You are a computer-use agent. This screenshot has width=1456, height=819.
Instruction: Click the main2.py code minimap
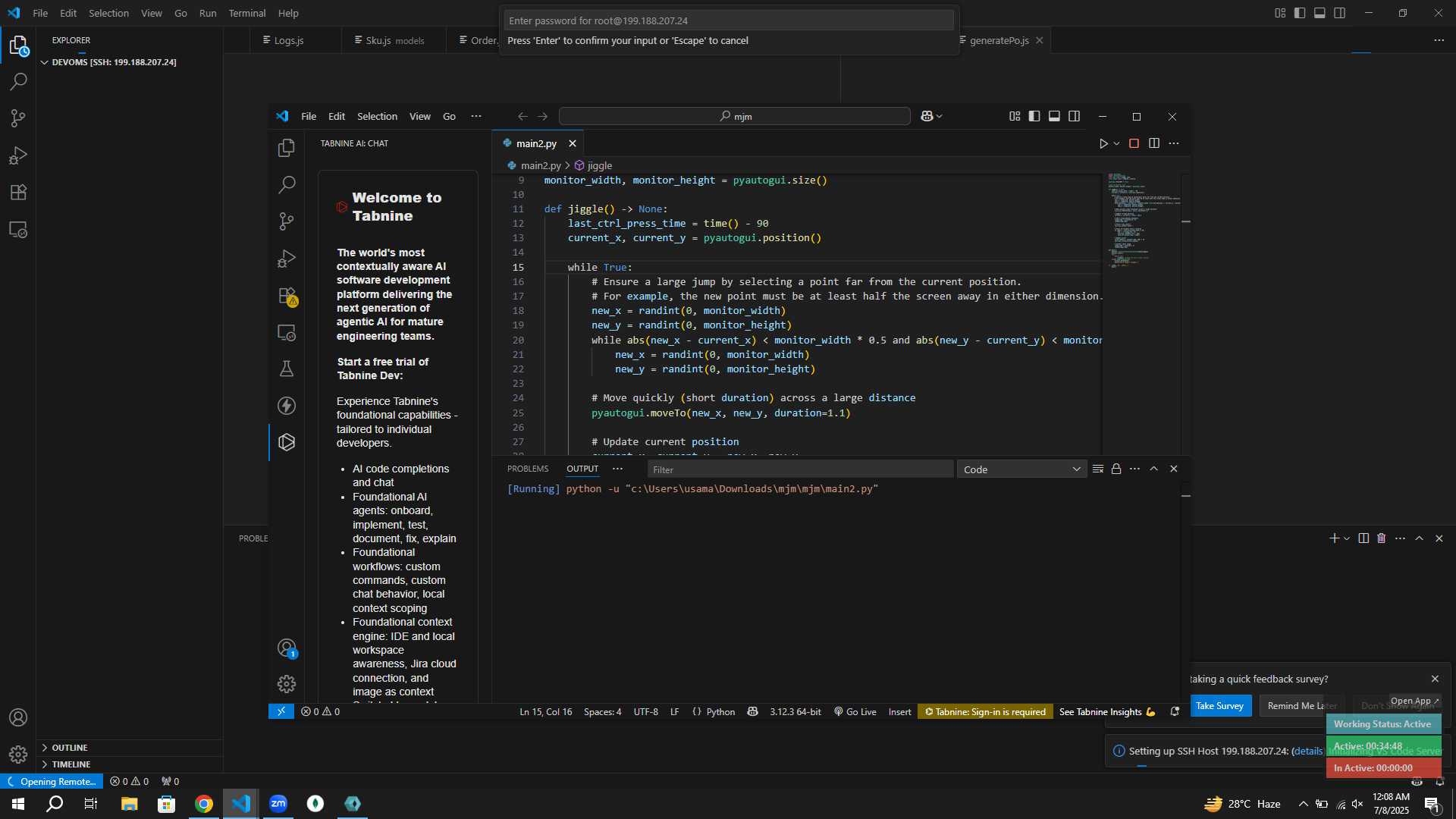[1144, 221]
